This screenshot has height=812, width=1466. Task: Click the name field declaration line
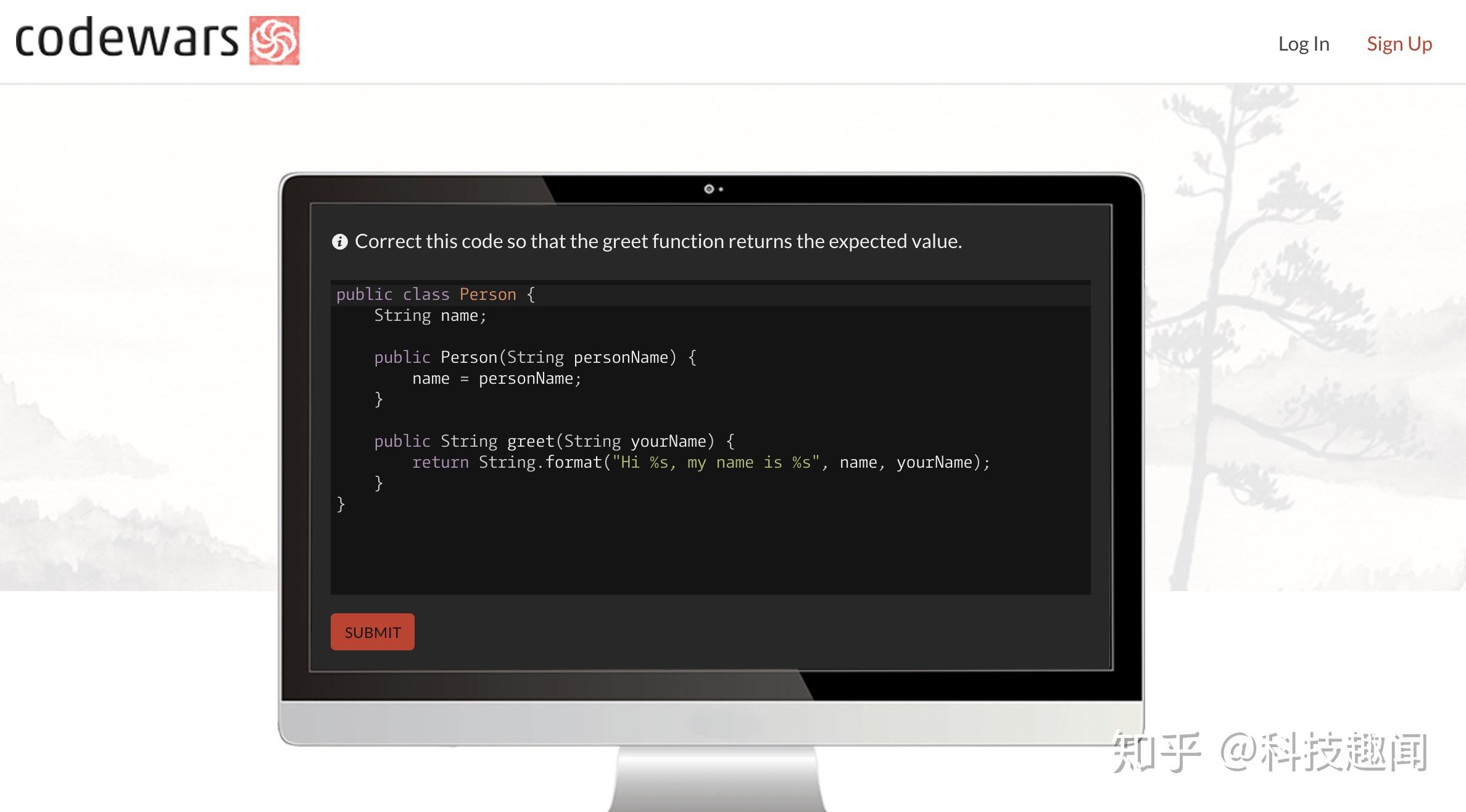point(430,314)
